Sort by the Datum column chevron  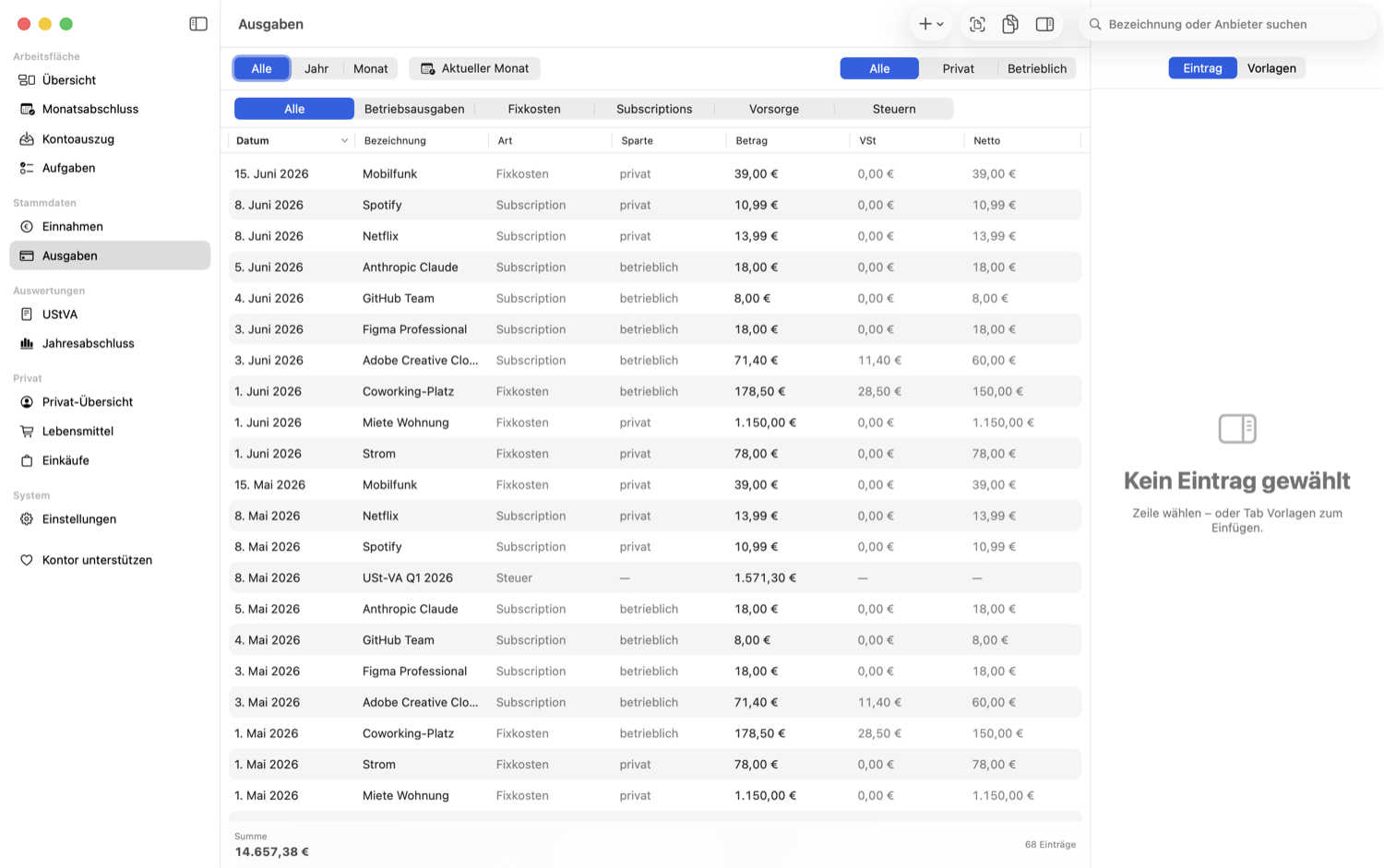pyautogui.click(x=344, y=141)
